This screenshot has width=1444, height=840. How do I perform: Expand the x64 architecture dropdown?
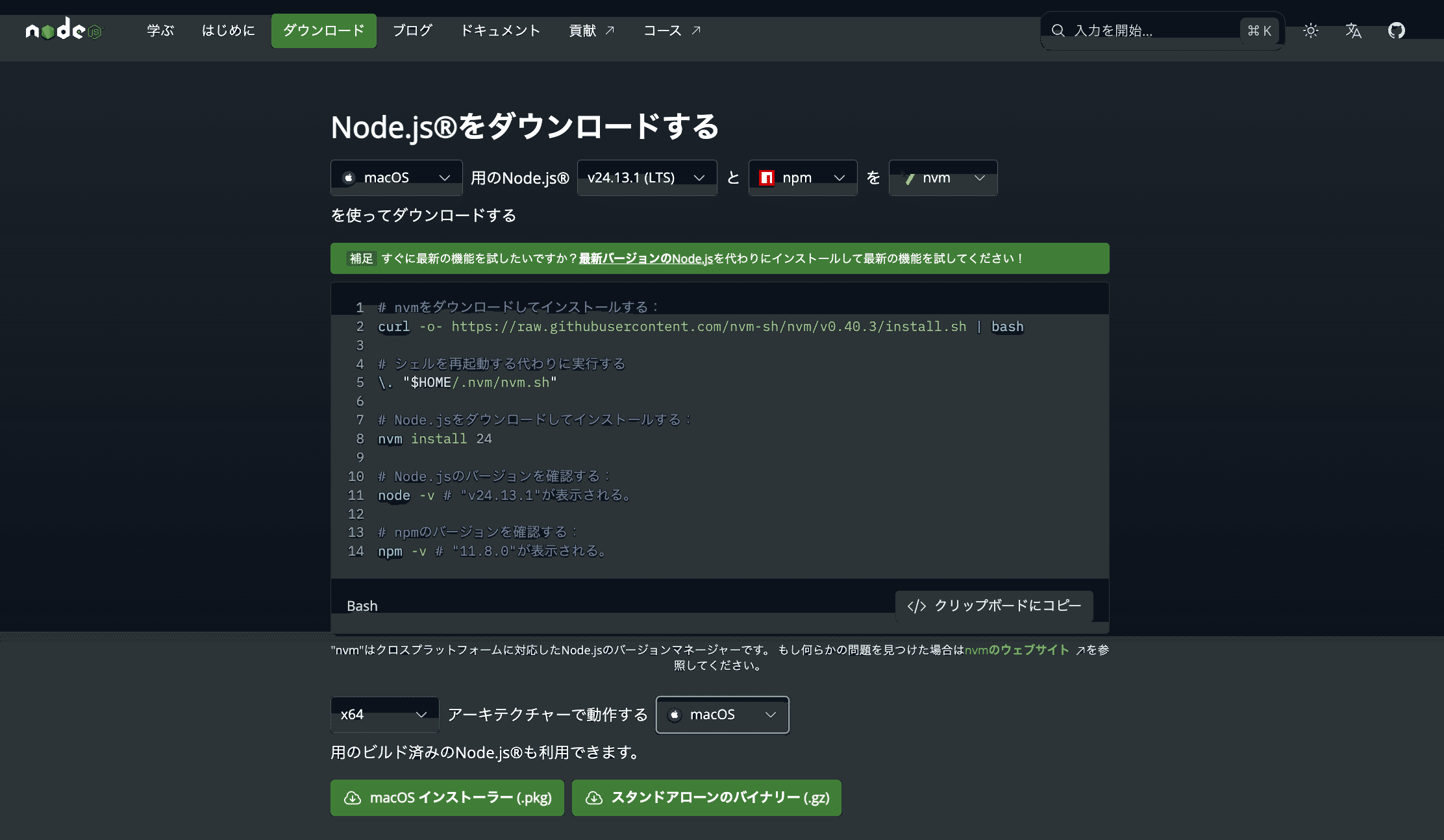[x=384, y=715]
